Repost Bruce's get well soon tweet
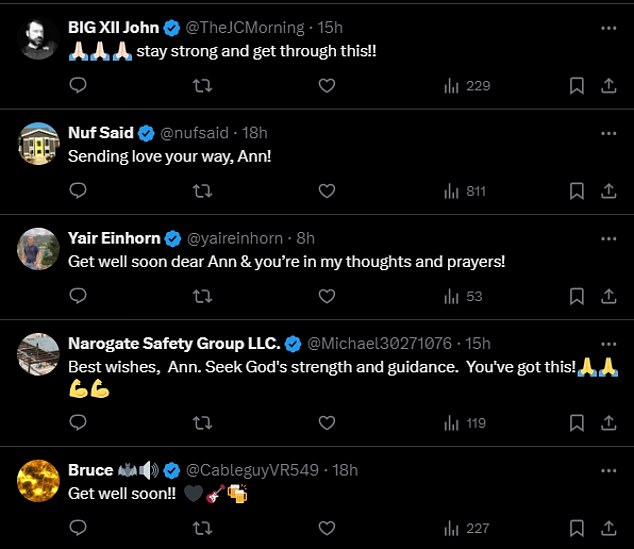Viewport: 634px width, 549px height. 202,528
